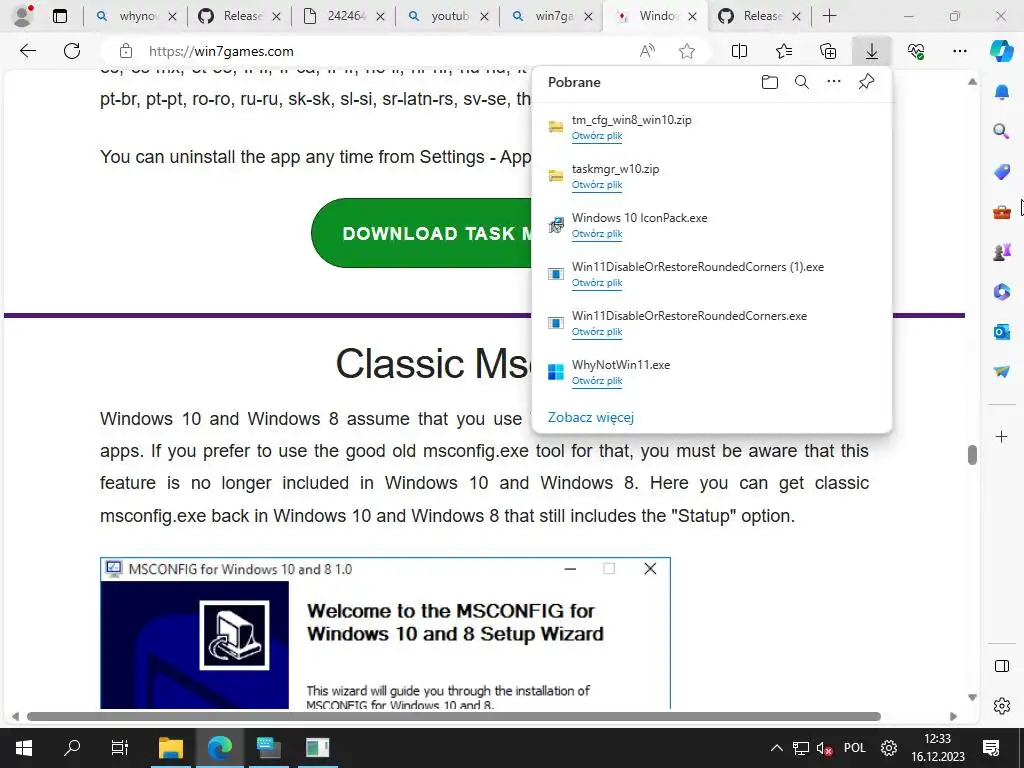The width and height of the screenshot is (1024, 768).
Task: Open the MSCONFIG setup wizard screenshot
Action: coord(385,633)
